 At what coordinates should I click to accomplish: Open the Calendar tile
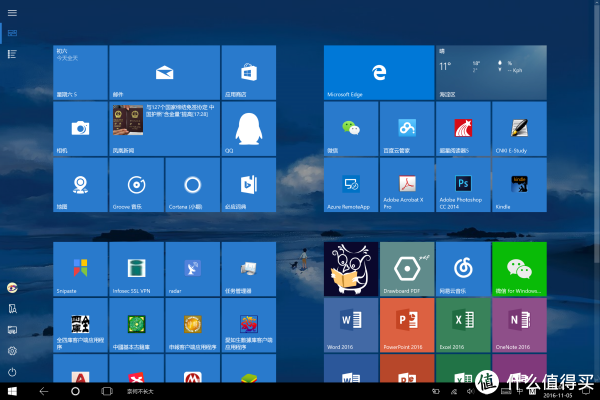point(80,72)
